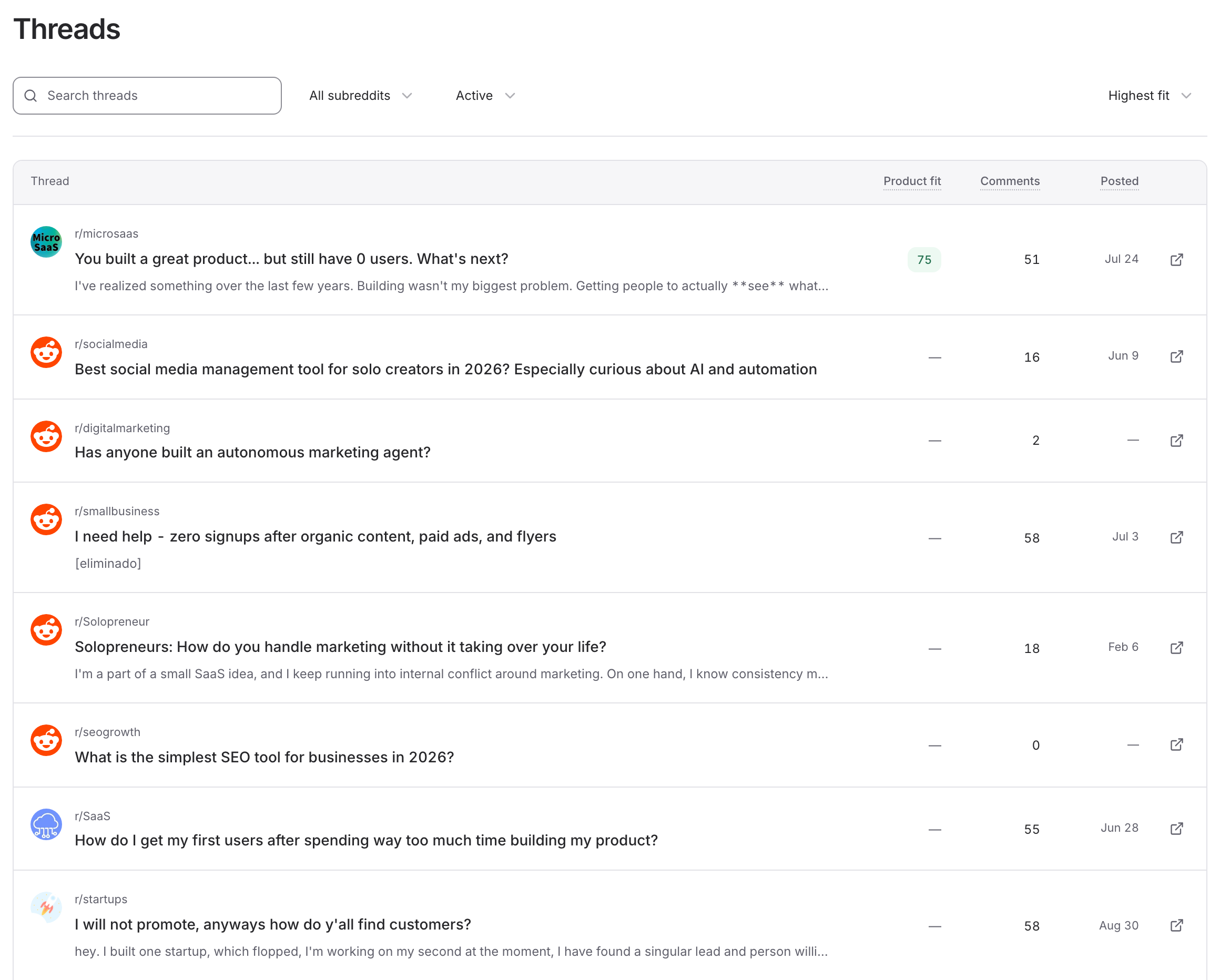Click the r/socialmedia Reddit avatar
Viewport: 1220px width, 980px height.
[x=46, y=352]
